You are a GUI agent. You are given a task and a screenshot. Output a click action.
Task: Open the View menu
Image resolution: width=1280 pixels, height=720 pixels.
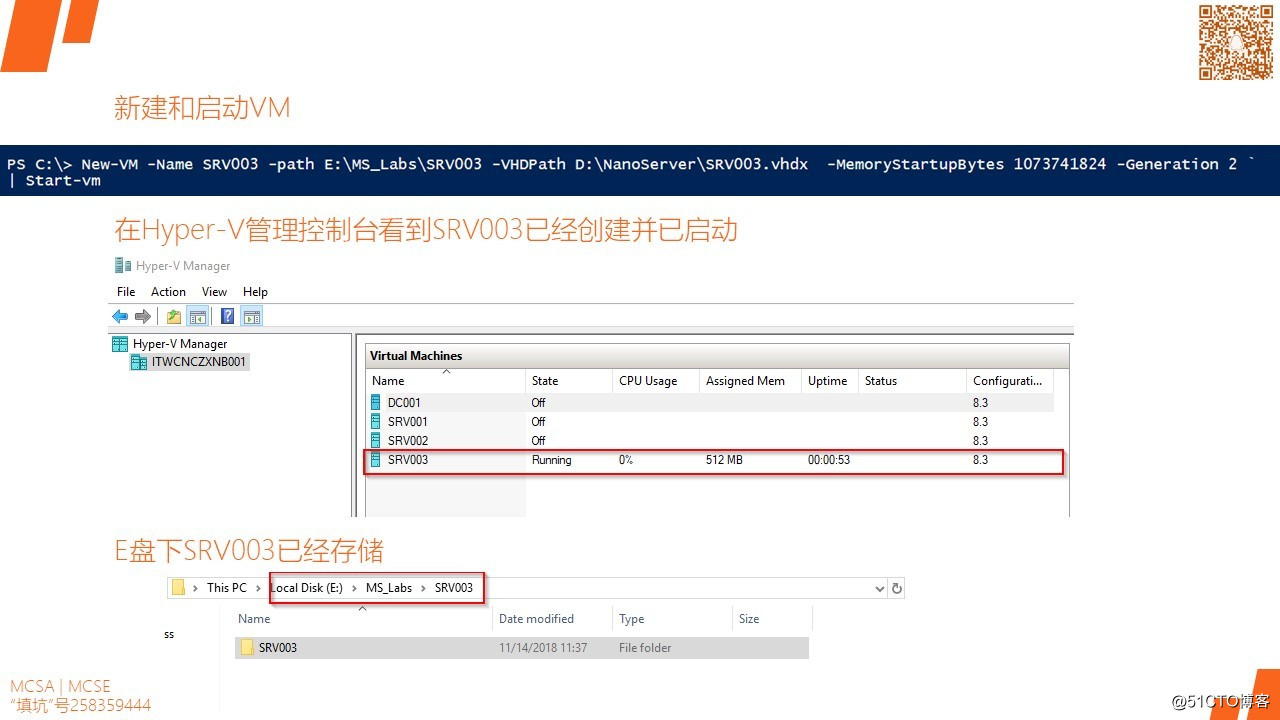click(x=214, y=292)
